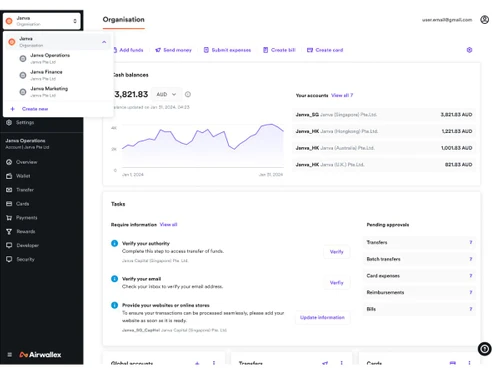
Task: Click the Settings gear icon in sidebar
Action: point(9,122)
